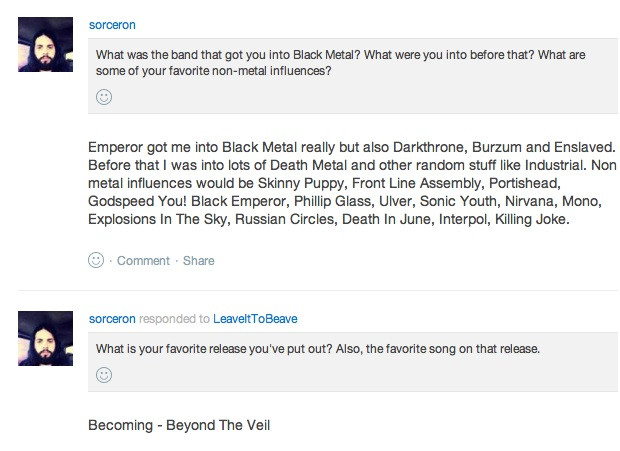Click the Share link under the first answer
620x451 pixels.
click(198, 261)
